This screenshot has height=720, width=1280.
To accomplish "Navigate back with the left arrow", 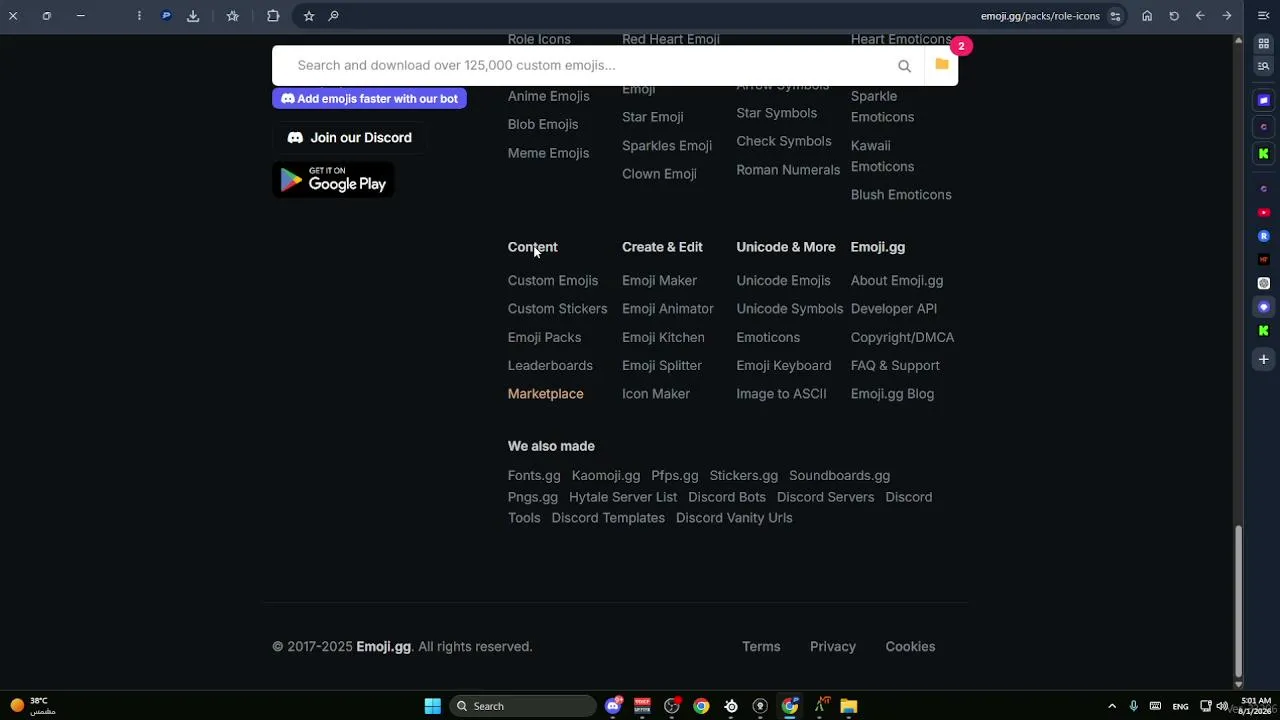I will [x=1200, y=16].
